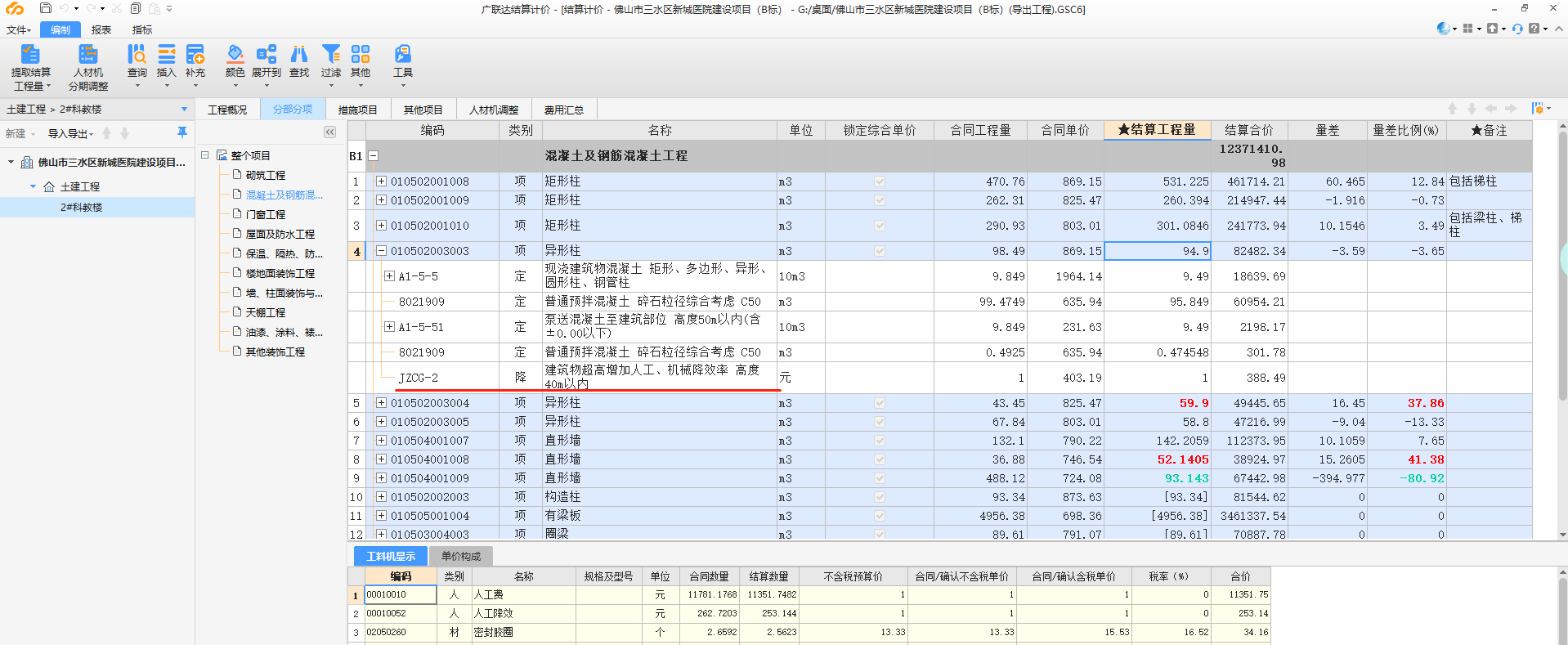The image size is (1568, 645).
Task: Switch to the 指标 ribbon tab
Action: 142,29
